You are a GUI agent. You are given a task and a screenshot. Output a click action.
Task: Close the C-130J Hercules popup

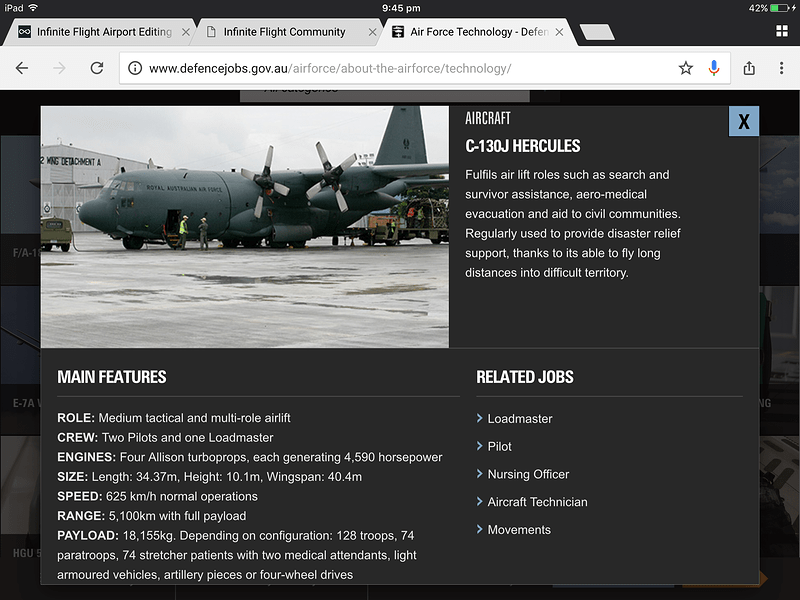[744, 121]
